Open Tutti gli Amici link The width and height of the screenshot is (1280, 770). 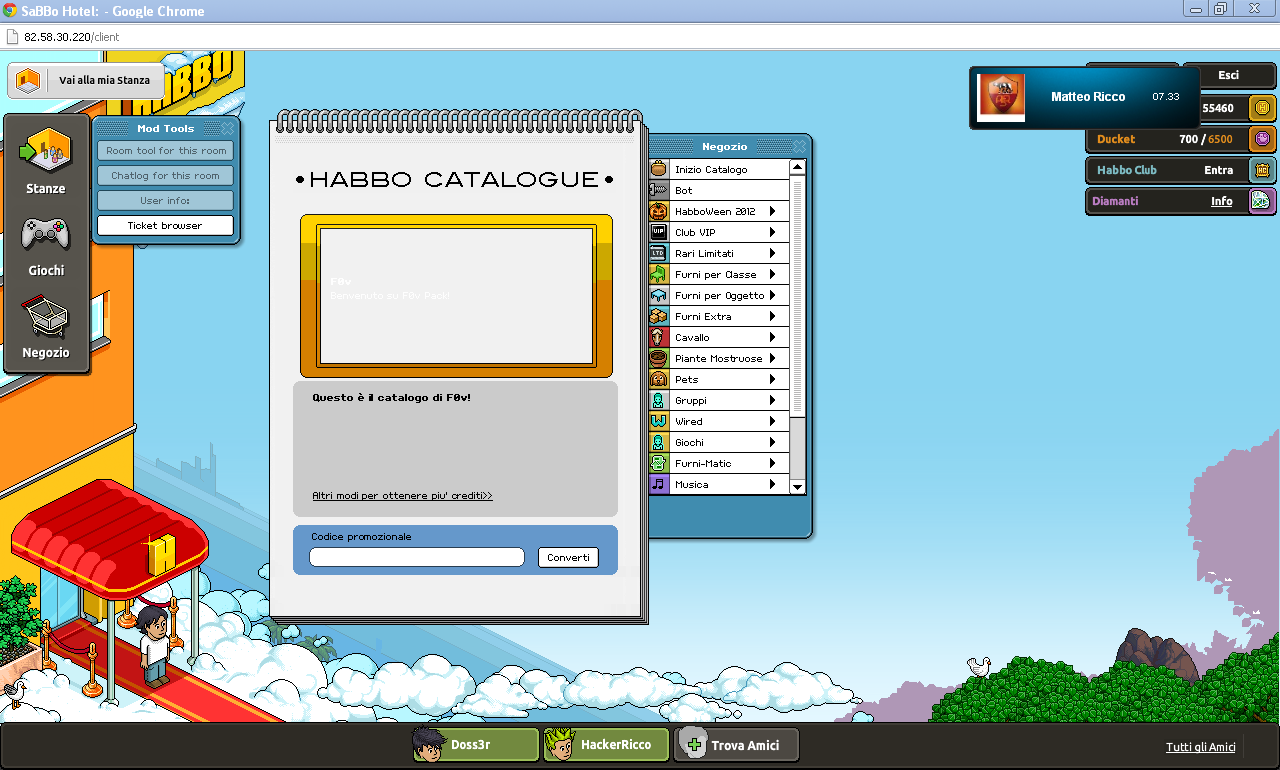1200,747
